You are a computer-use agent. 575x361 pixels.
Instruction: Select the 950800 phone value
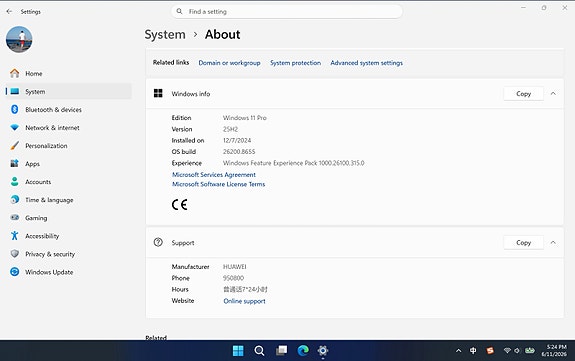[x=233, y=278]
